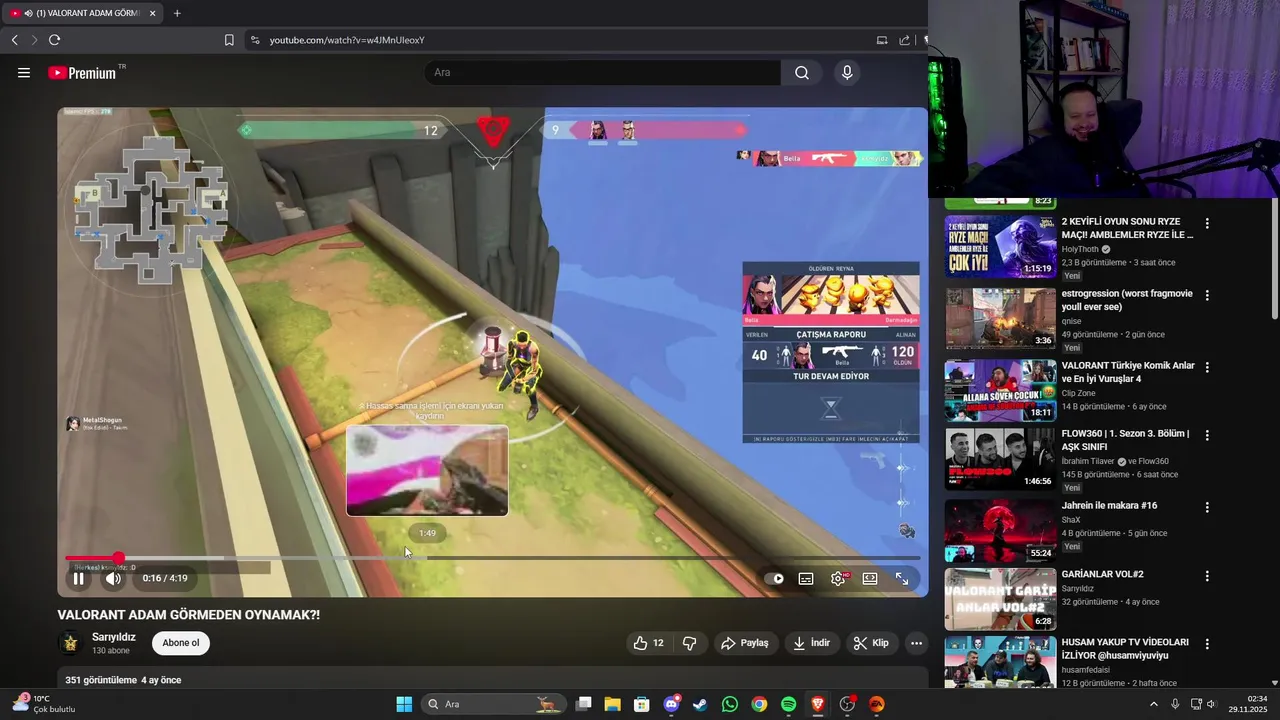The width and height of the screenshot is (1280, 720).
Task: Open Discord from the taskbar
Action: click(672, 704)
